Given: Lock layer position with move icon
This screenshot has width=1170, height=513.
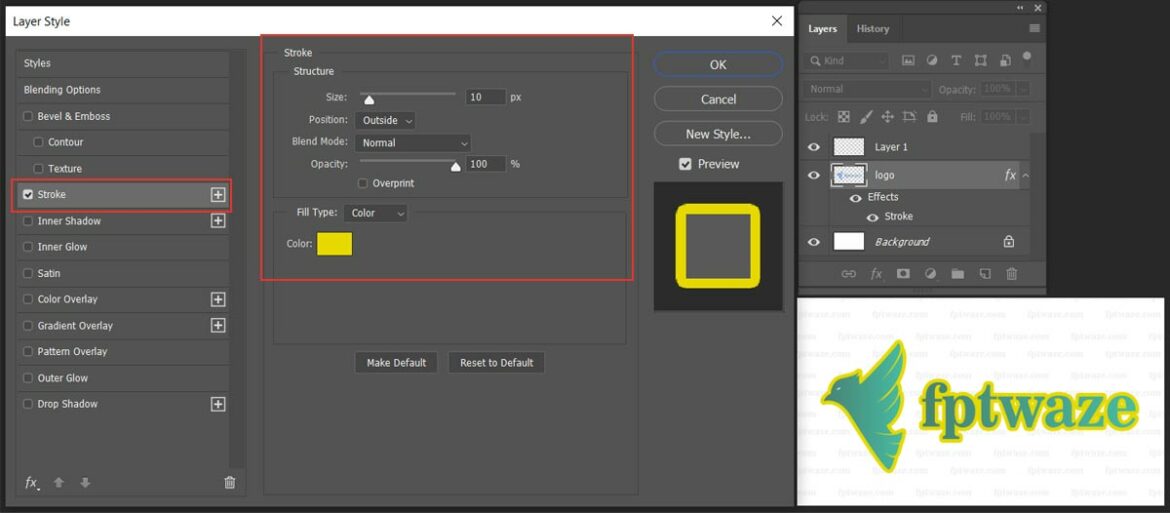Looking at the screenshot, I should (x=887, y=117).
